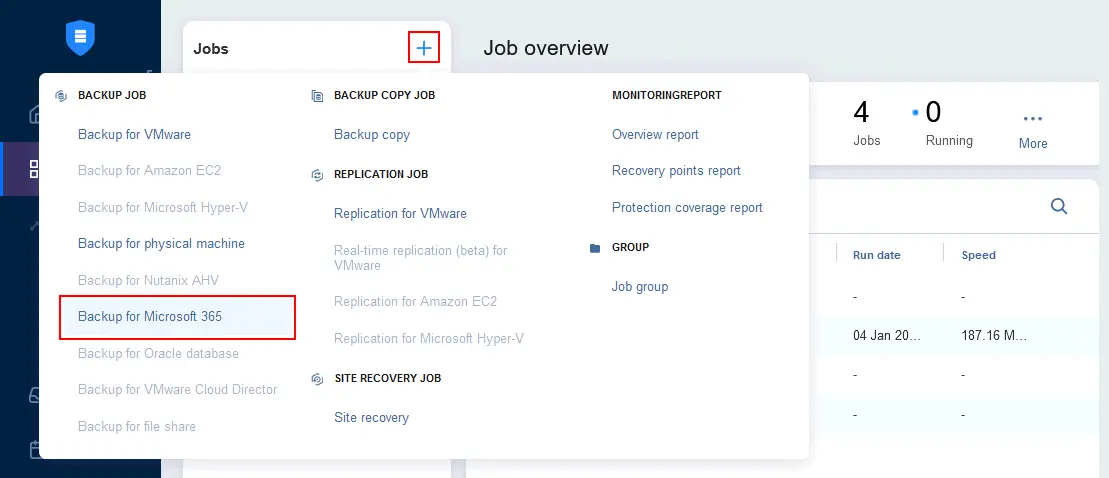Viewport: 1109px width, 478px height.
Task: Click the Run date column header
Action: 877,255
